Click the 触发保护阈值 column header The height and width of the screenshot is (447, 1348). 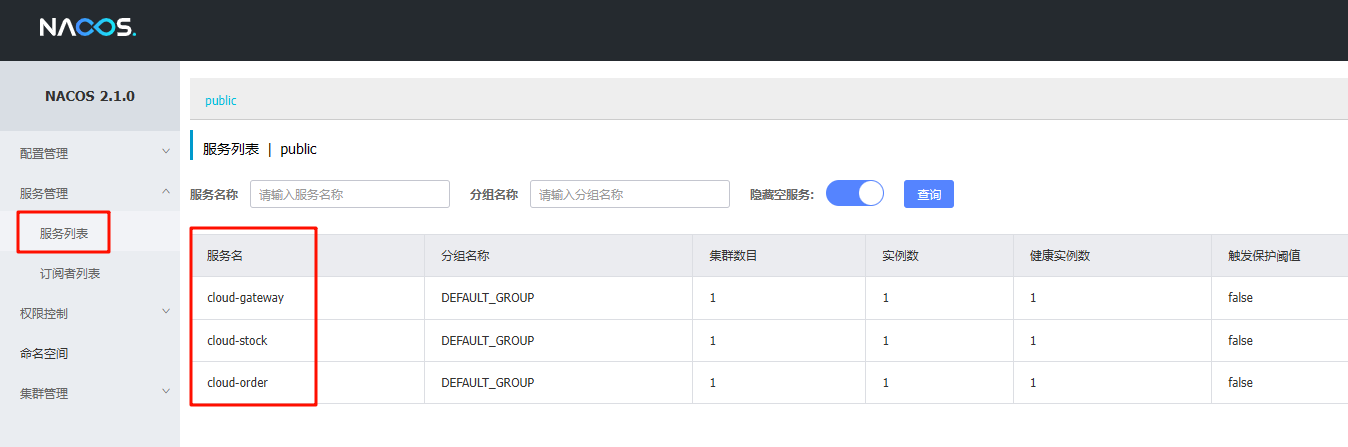(x=1264, y=255)
